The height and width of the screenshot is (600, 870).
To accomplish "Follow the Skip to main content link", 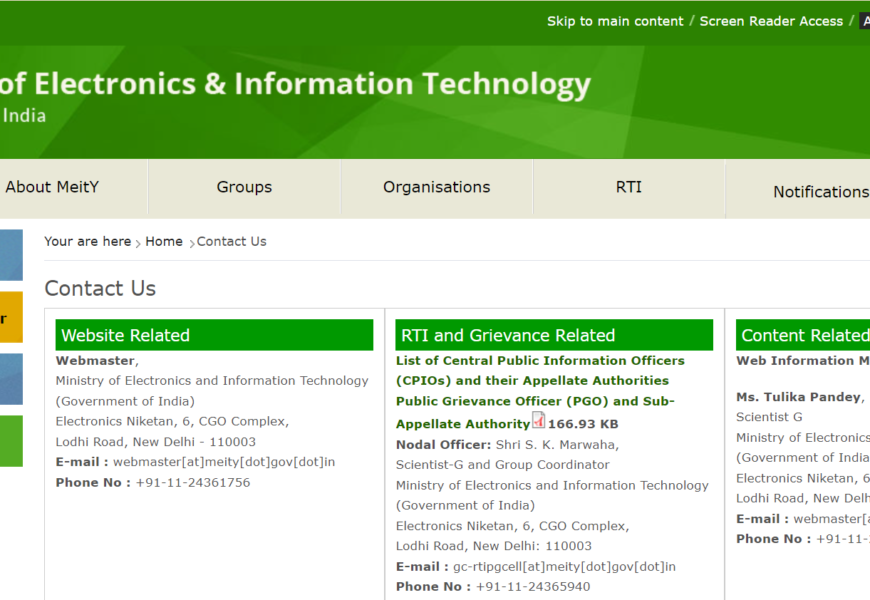I will [615, 21].
